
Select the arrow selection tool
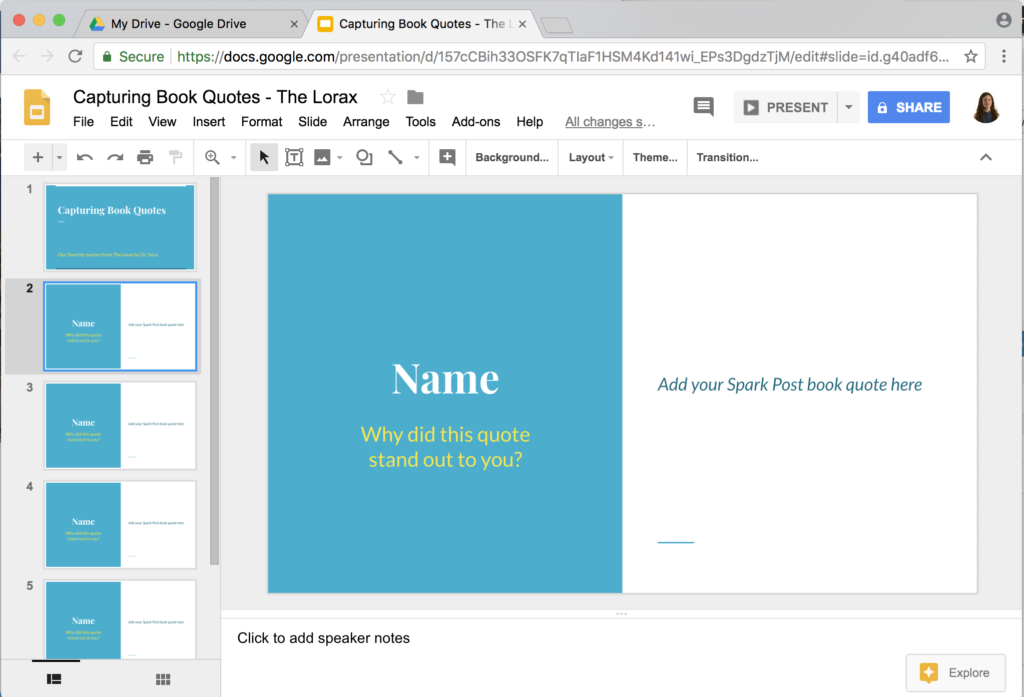[263, 157]
